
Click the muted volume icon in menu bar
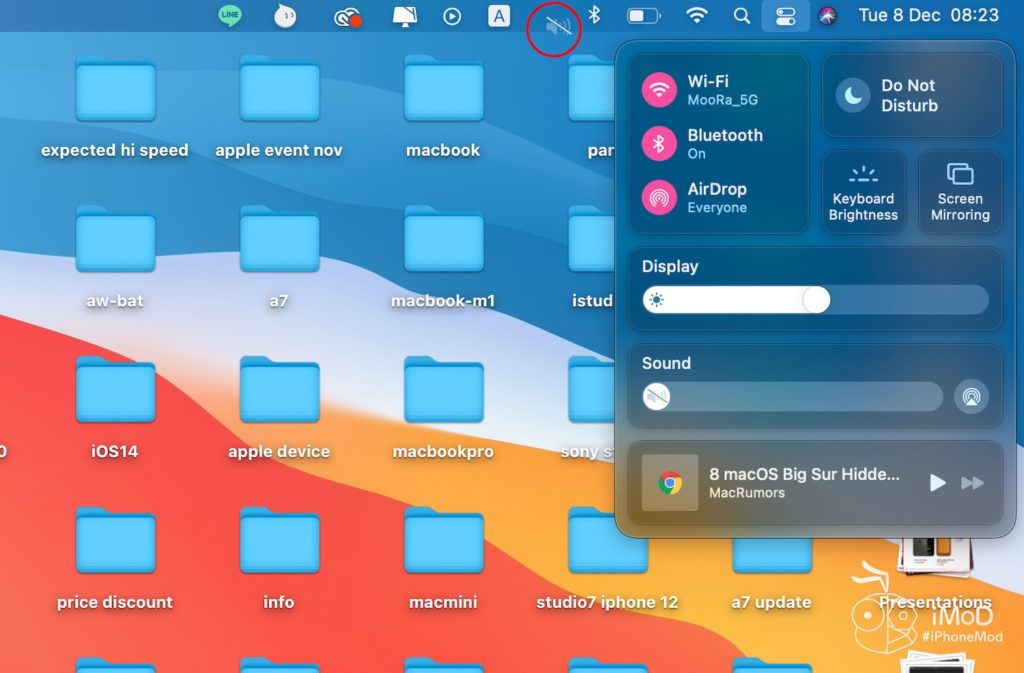point(558,26)
